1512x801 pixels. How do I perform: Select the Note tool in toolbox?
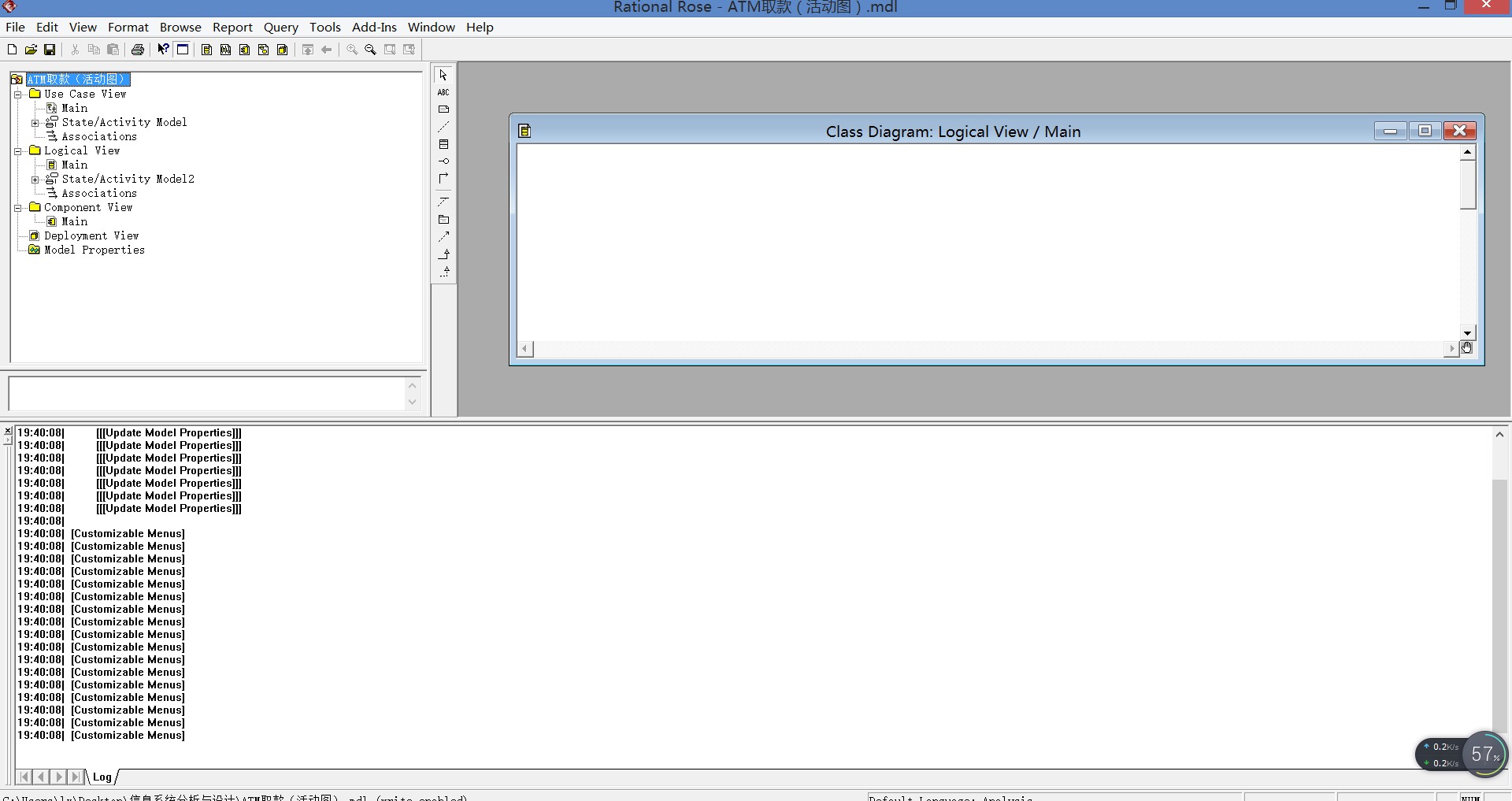(x=444, y=109)
